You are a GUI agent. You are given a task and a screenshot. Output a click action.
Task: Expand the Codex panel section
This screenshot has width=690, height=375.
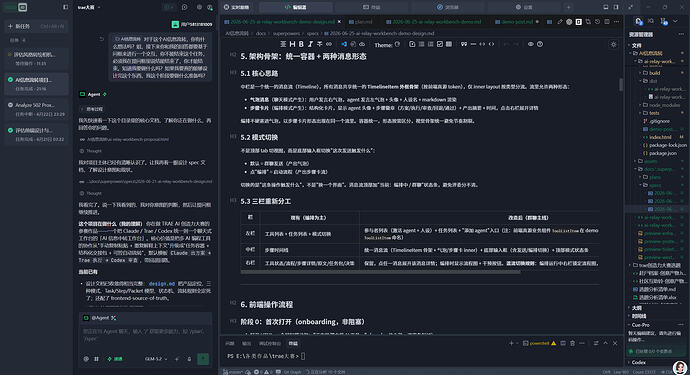[639, 363]
